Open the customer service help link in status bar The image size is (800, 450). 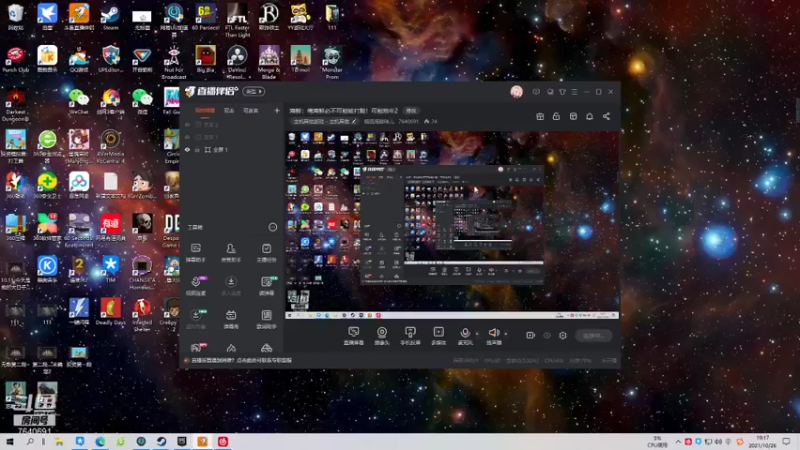240,360
